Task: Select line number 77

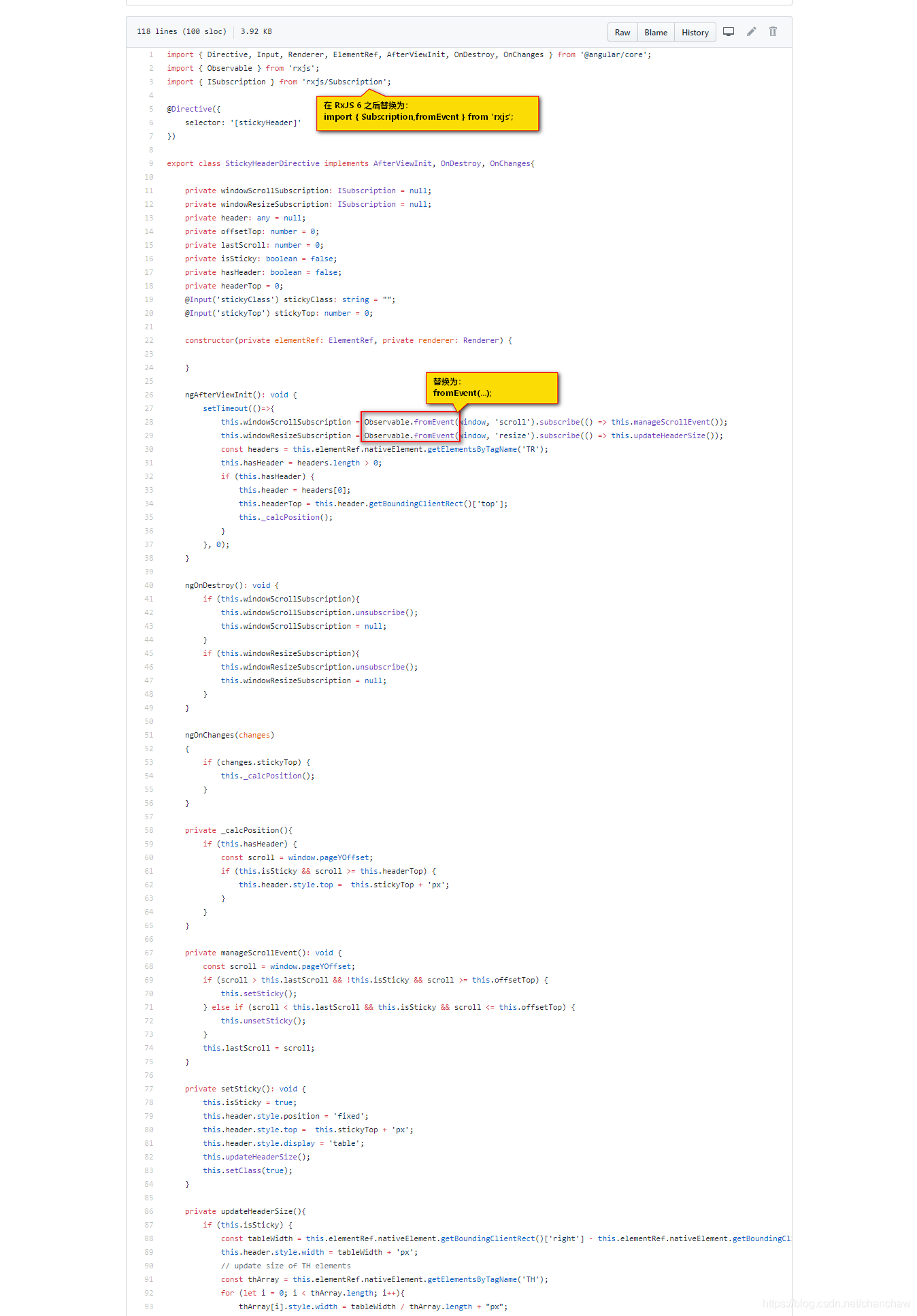Action: point(149,1089)
